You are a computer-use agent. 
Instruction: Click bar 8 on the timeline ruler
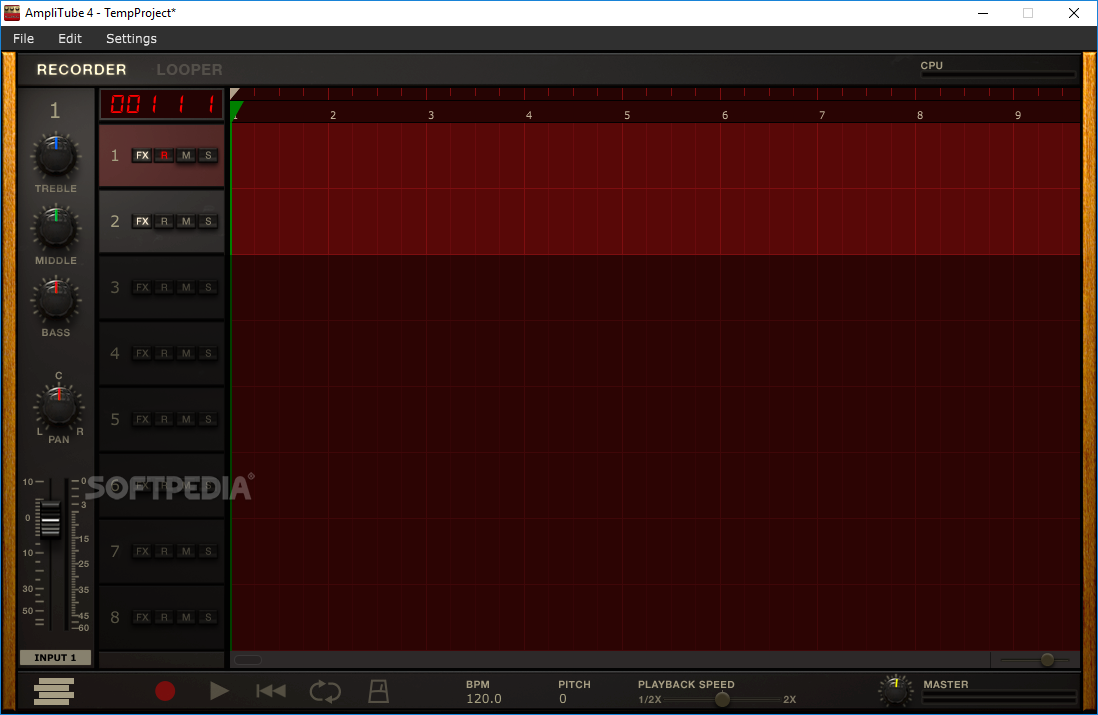(920, 115)
